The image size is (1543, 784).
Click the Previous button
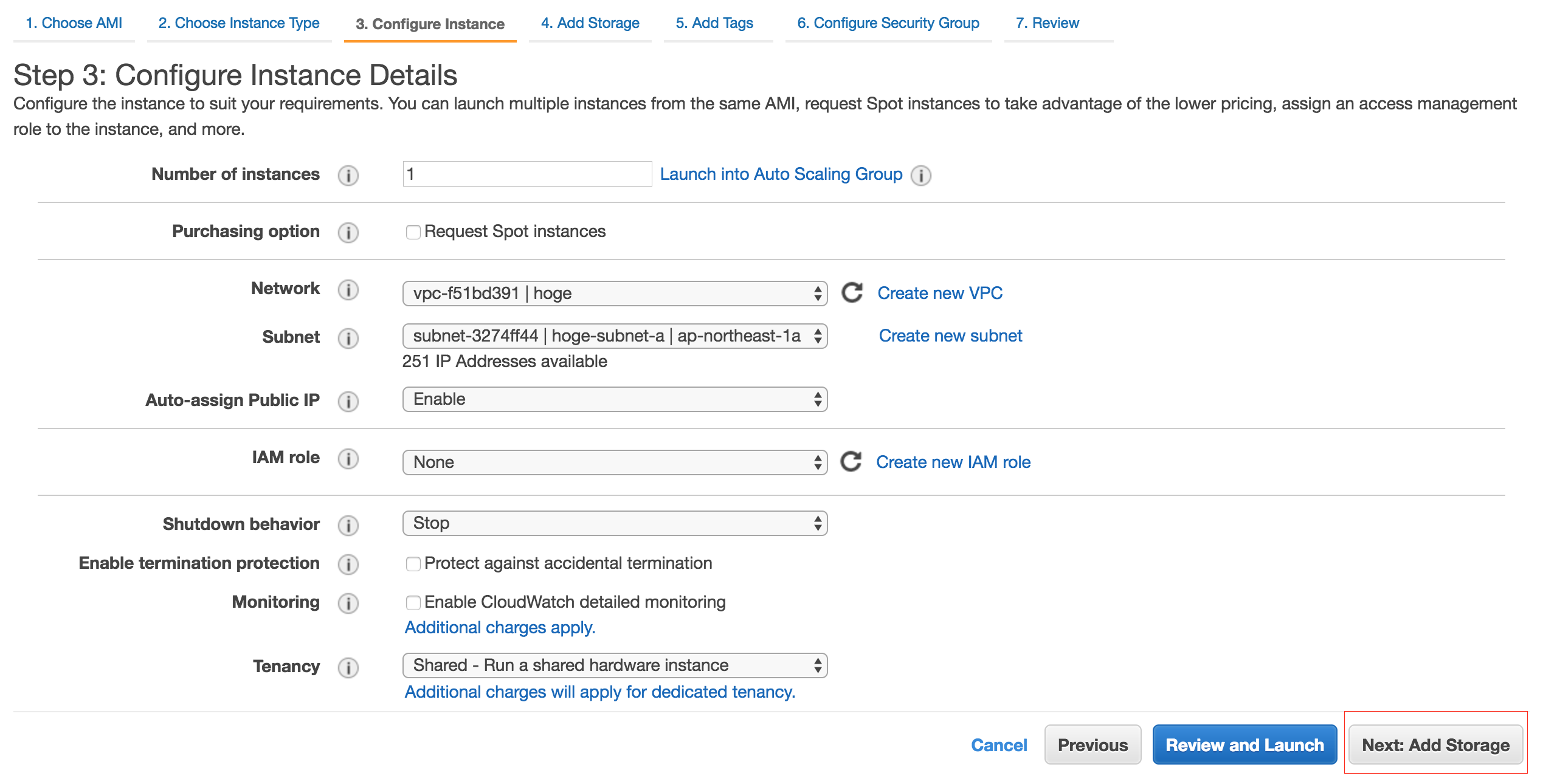point(1093,744)
